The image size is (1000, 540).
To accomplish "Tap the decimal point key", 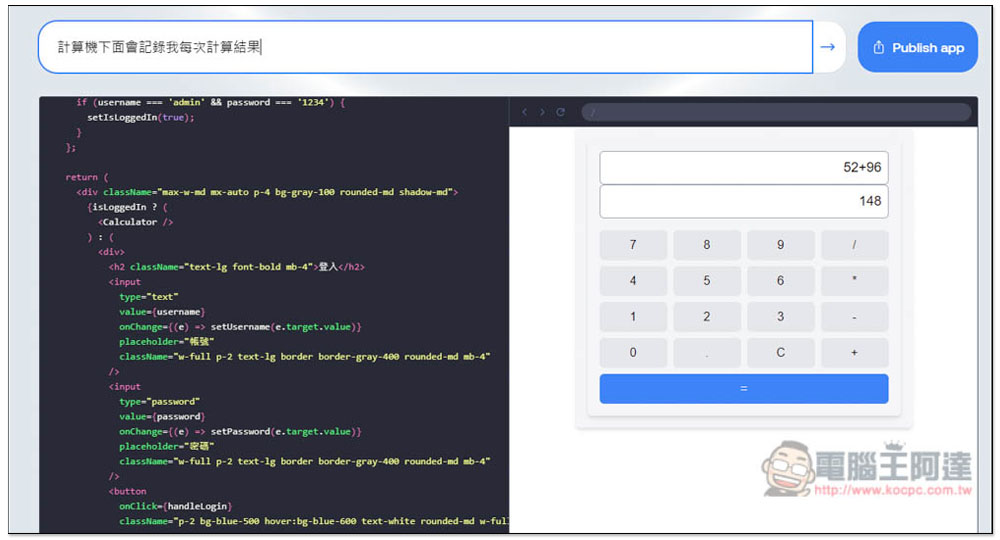I will pos(707,353).
